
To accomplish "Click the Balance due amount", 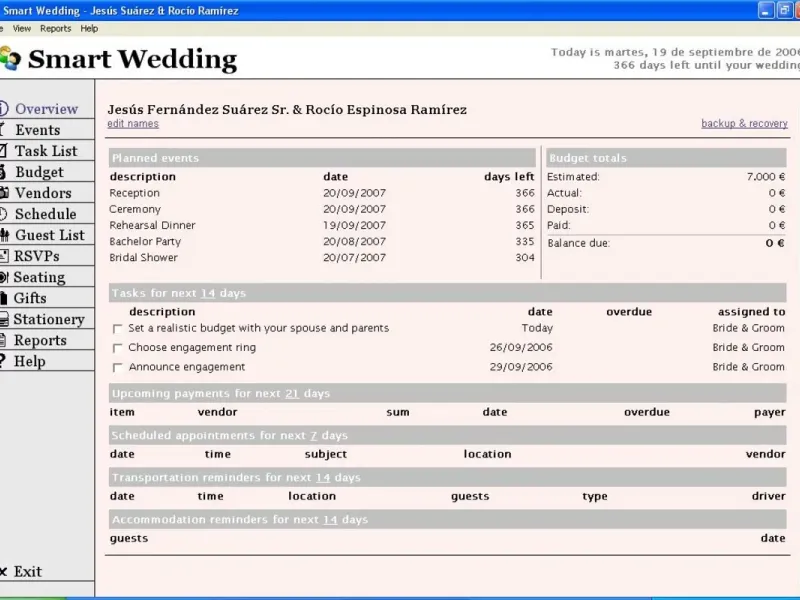I will (775, 243).
